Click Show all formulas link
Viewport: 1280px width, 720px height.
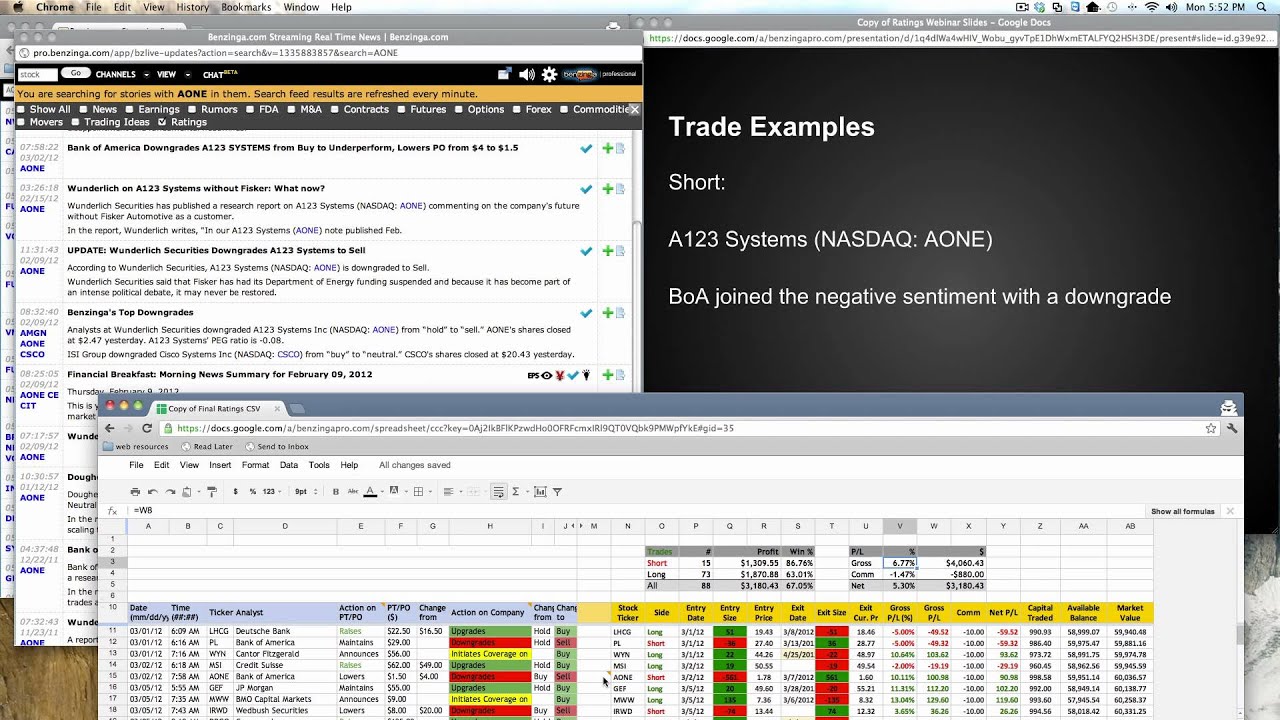1183,511
